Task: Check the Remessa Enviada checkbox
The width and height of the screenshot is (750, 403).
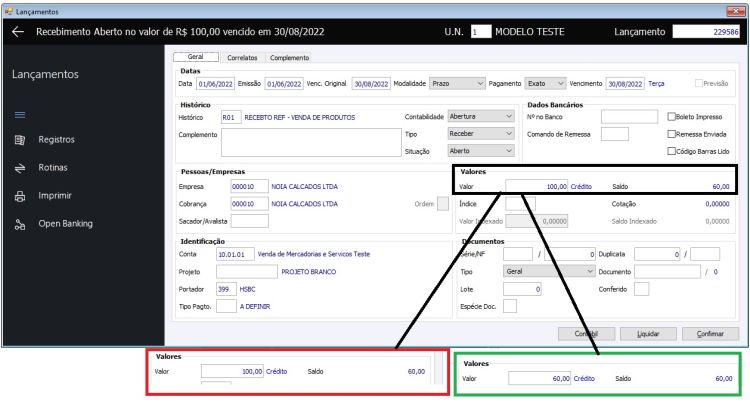Action: (672, 134)
